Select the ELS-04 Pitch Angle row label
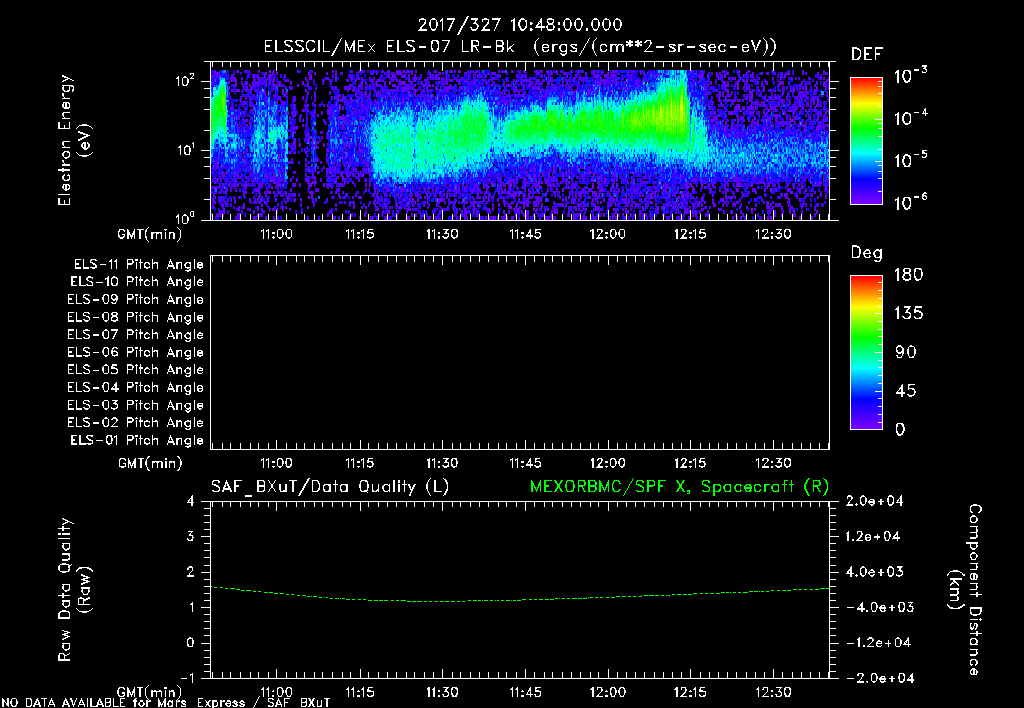The image size is (1024, 708). click(135, 387)
